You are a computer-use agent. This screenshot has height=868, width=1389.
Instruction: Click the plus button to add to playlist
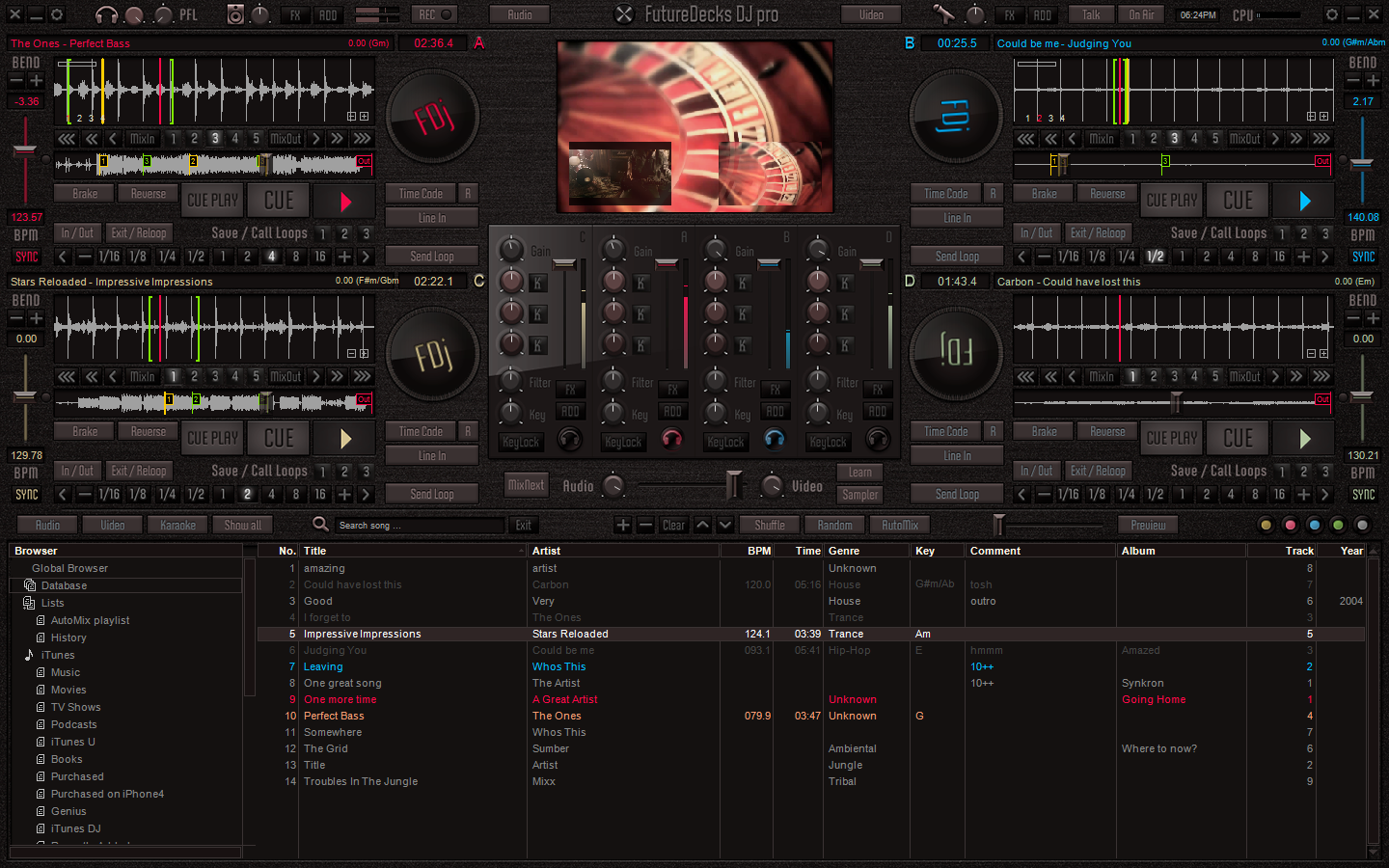(x=623, y=526)
